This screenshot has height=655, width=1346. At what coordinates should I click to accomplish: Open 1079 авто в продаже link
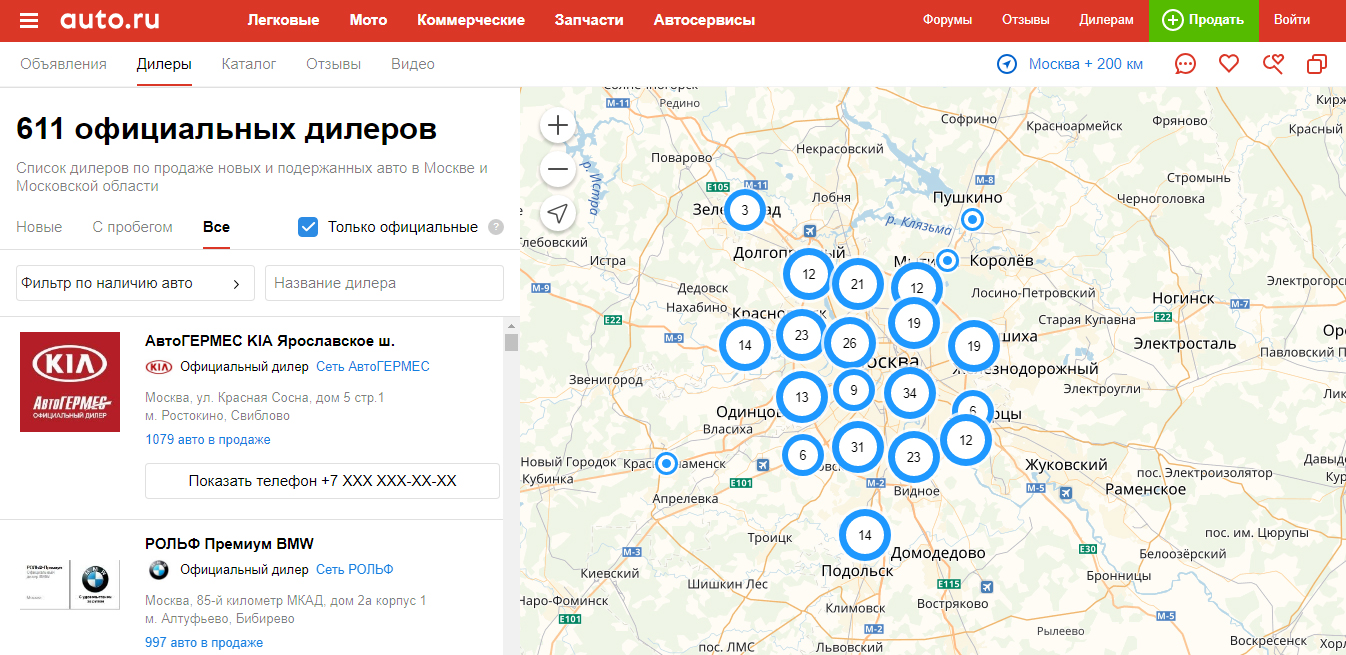[x=208, y=440]
